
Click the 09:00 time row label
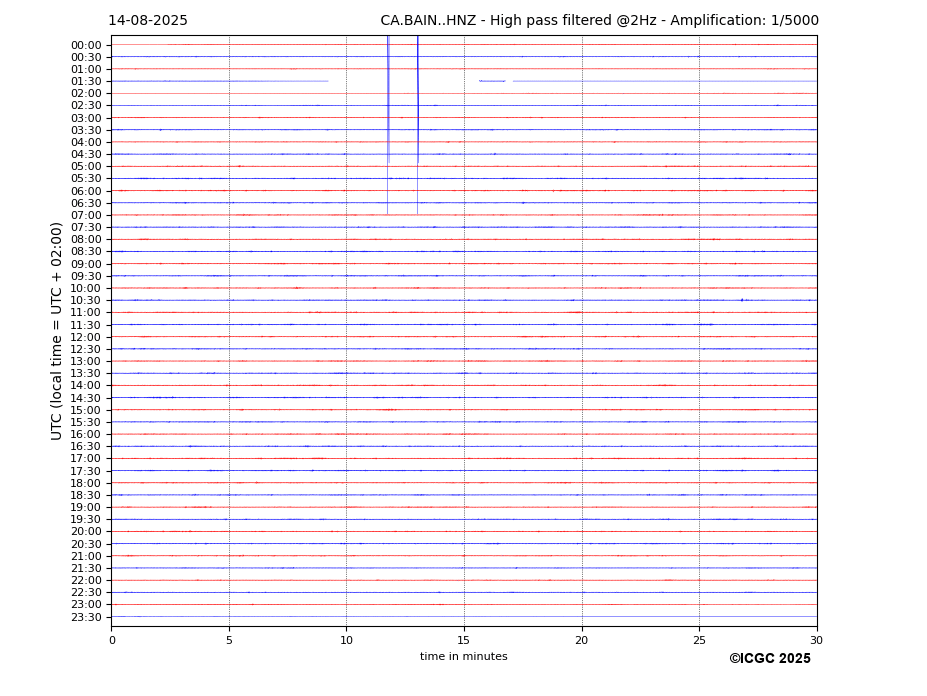[86, 264]
